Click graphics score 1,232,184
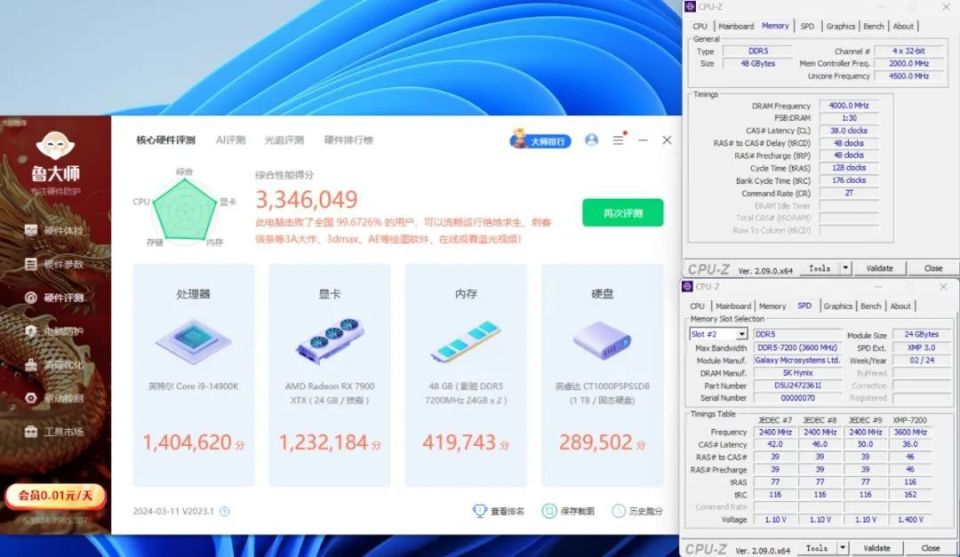This screenshot has width=960, height=557. (x=324, y=442)
